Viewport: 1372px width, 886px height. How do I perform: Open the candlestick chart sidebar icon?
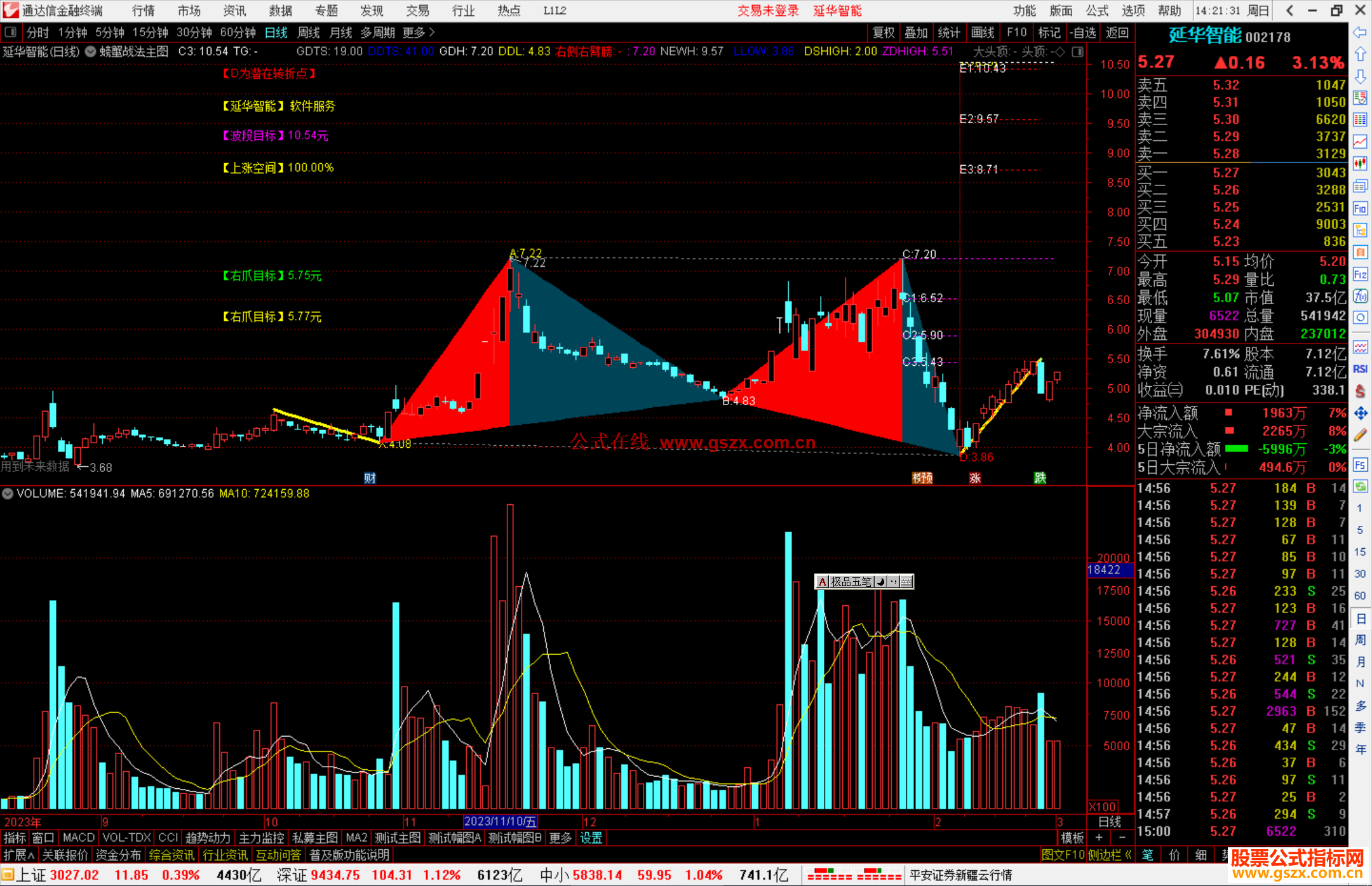point(1360,164)
